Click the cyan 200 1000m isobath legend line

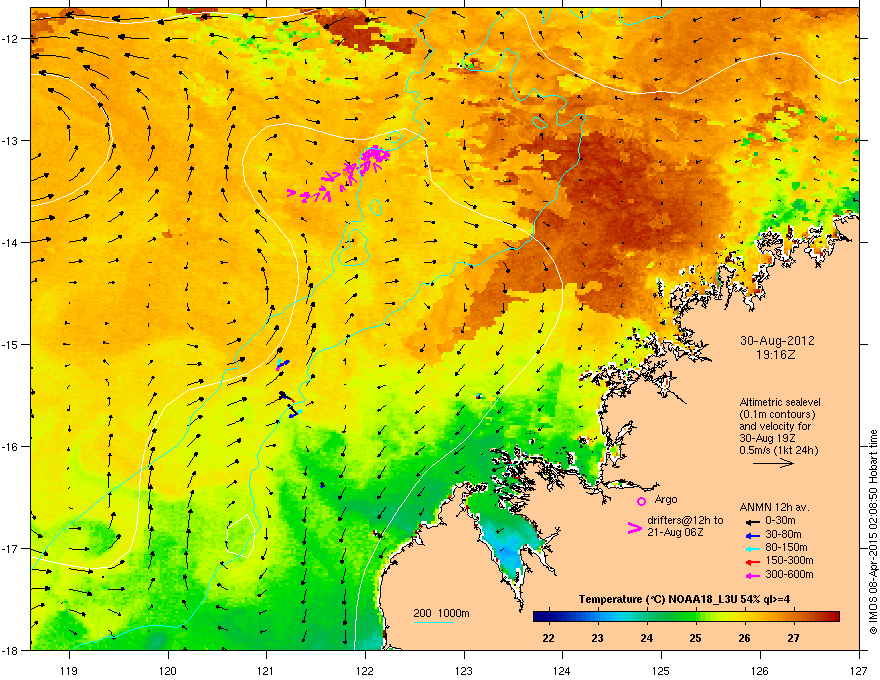pyautogui.click(x=433, y=622)
